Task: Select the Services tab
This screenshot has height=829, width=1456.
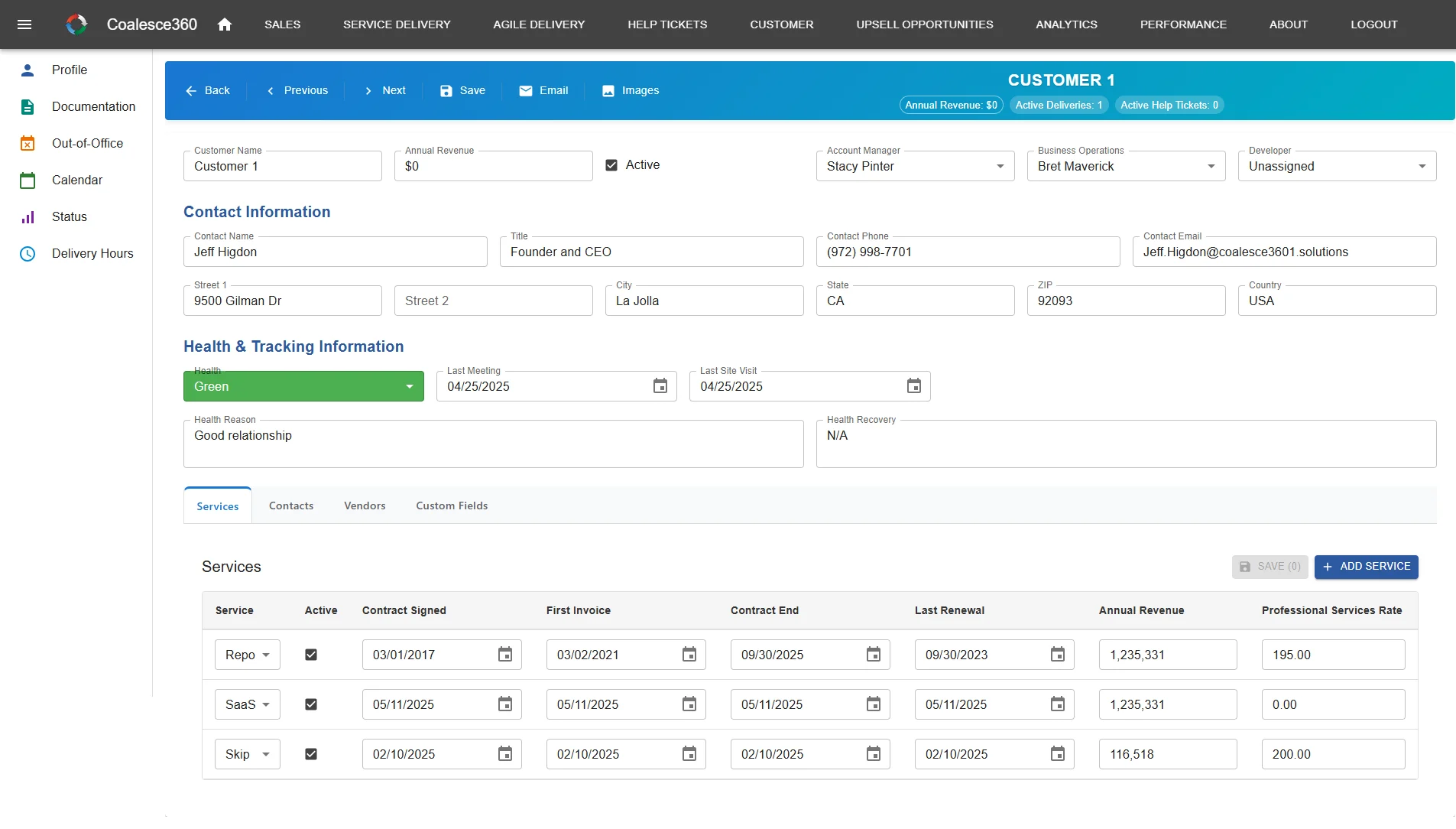Action: [218, 506]
